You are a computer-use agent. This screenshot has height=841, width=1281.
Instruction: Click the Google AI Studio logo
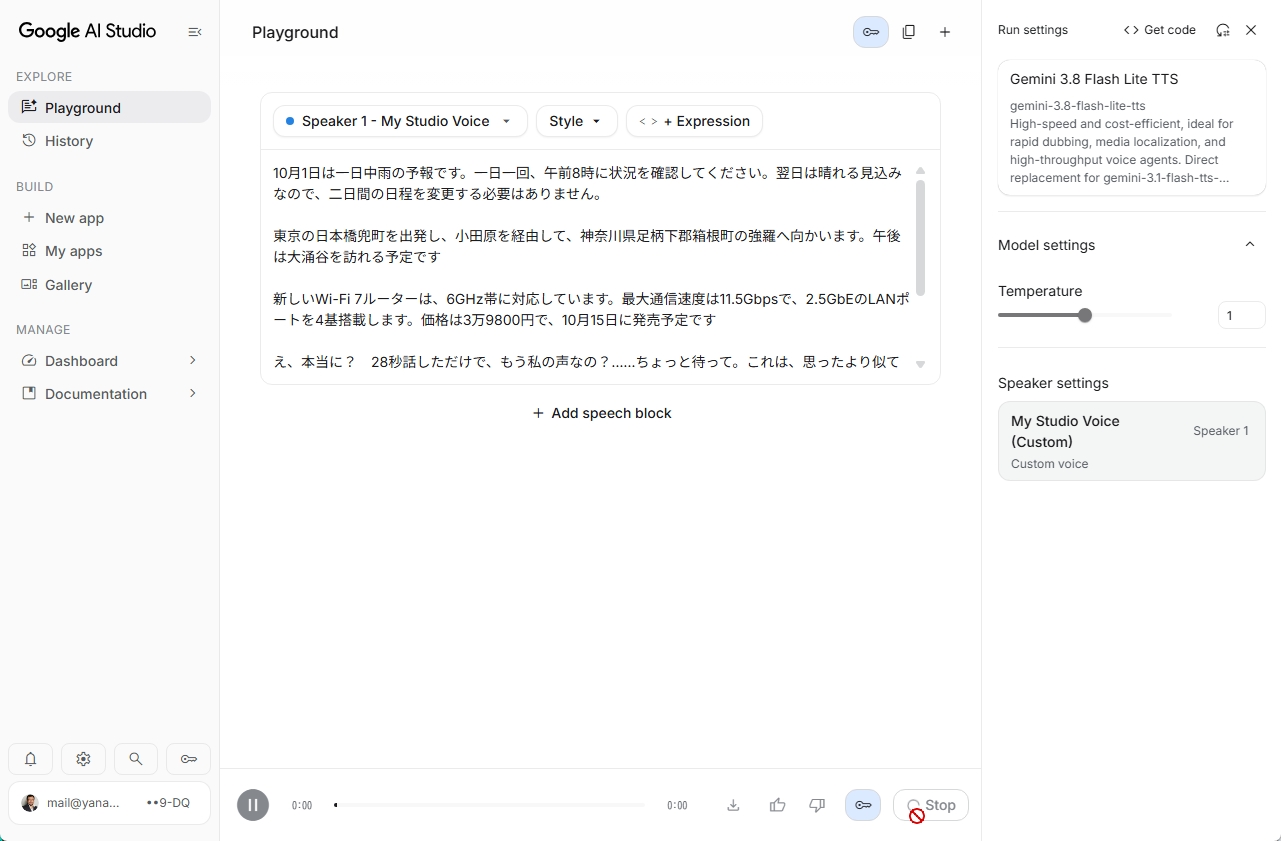pyautogui.click(x=87, y=31)
